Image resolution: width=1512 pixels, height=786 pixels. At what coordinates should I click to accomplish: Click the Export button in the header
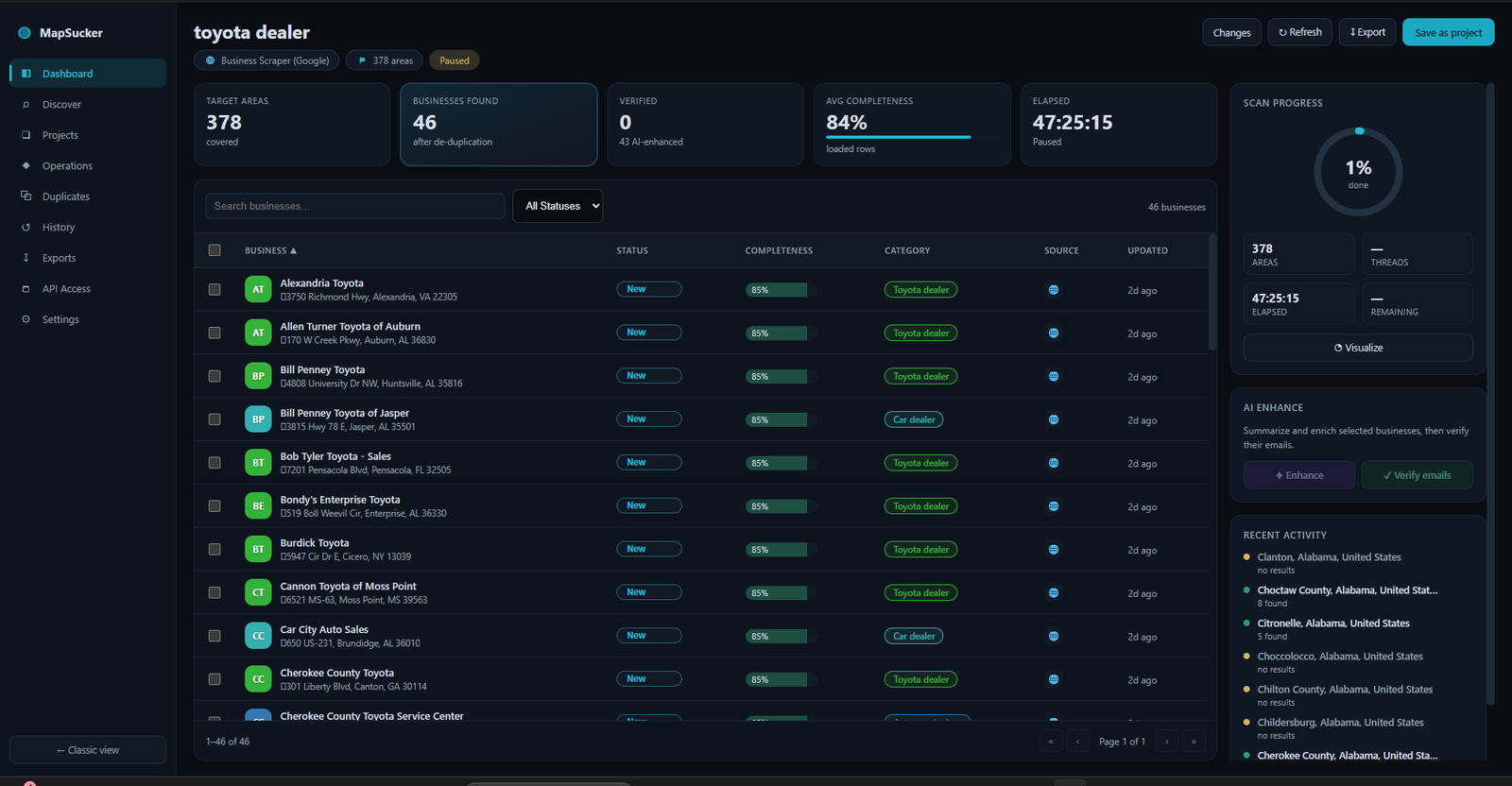1367,32
